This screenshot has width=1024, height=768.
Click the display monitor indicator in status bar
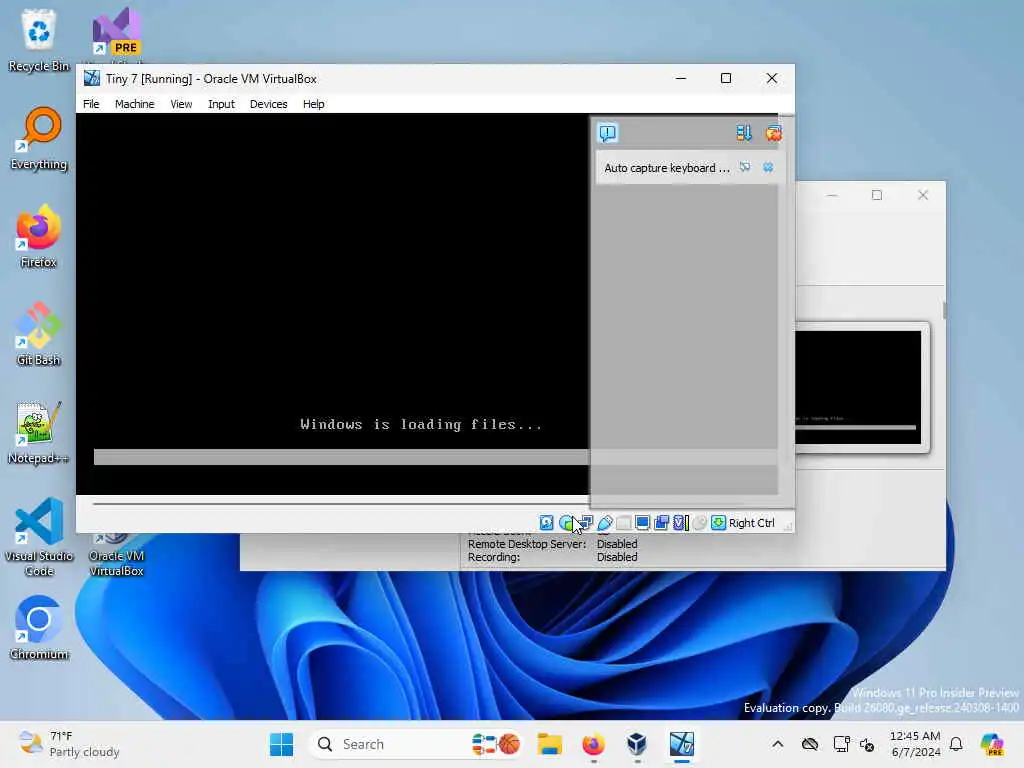pyautogui.click(x=643, y=522)
